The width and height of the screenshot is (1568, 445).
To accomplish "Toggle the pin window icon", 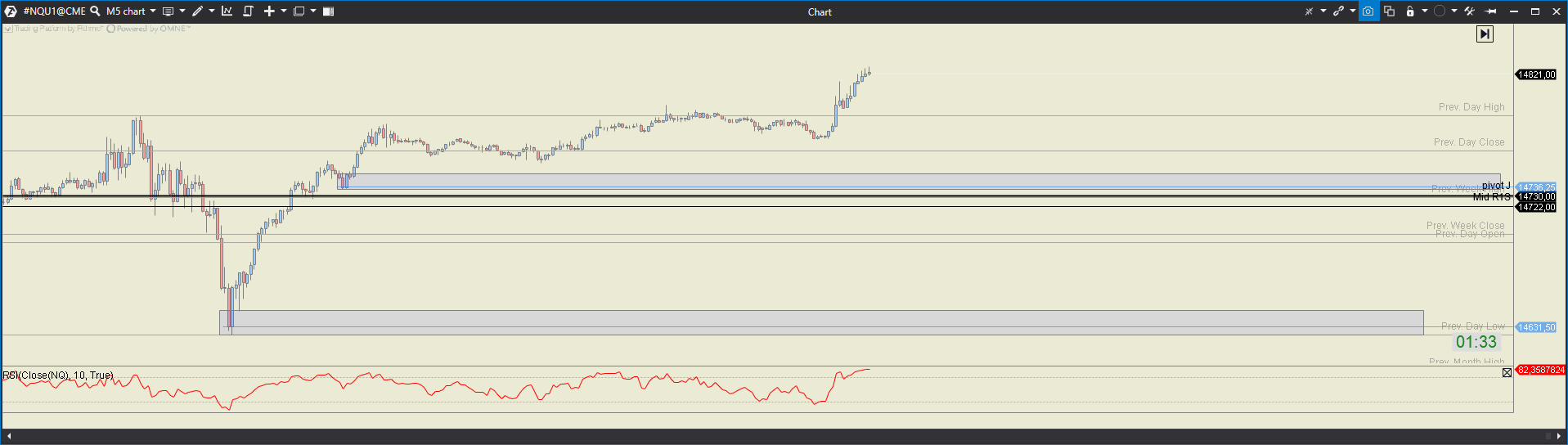I will pyautogui.click(x=1490, y=11).
